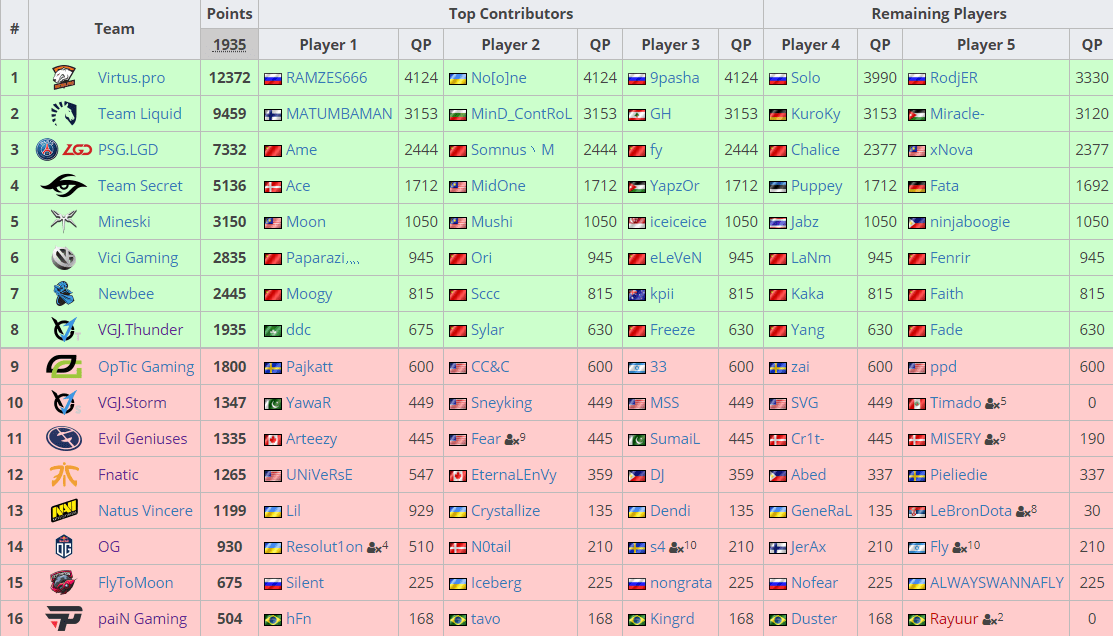1113x636 pixels.
Task: Click the removed-player icon next to Fear
Action: point(511,440)
